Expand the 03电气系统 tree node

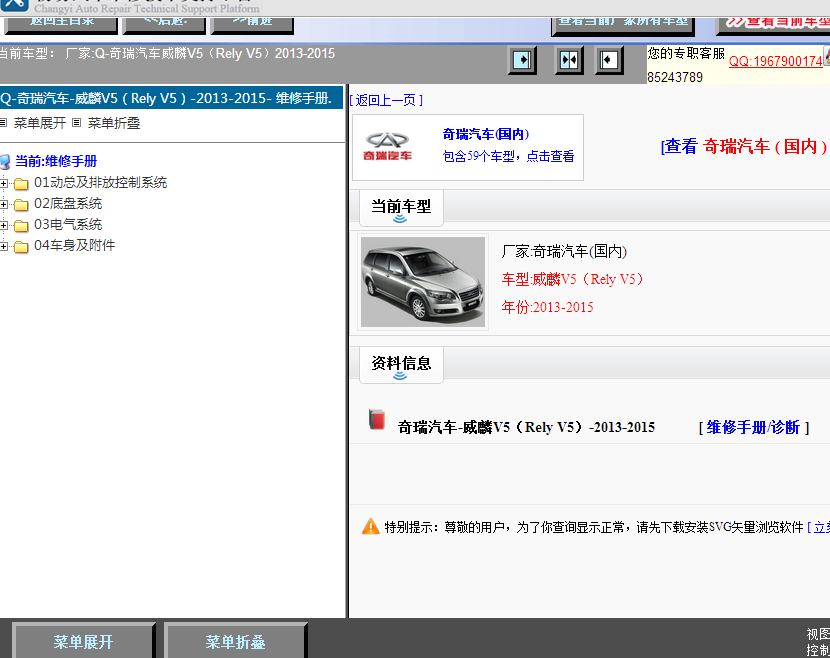(x=4, y=226)
